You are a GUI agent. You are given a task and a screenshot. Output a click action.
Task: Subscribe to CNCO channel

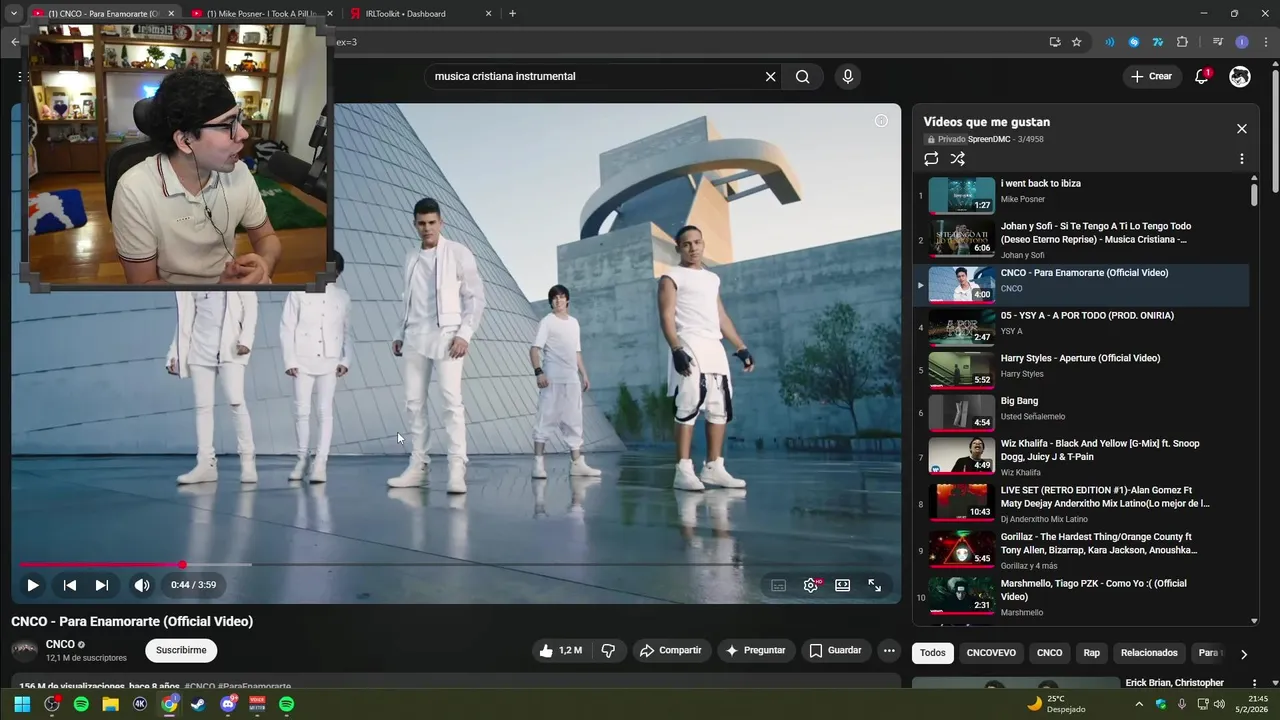click(181, 650)
